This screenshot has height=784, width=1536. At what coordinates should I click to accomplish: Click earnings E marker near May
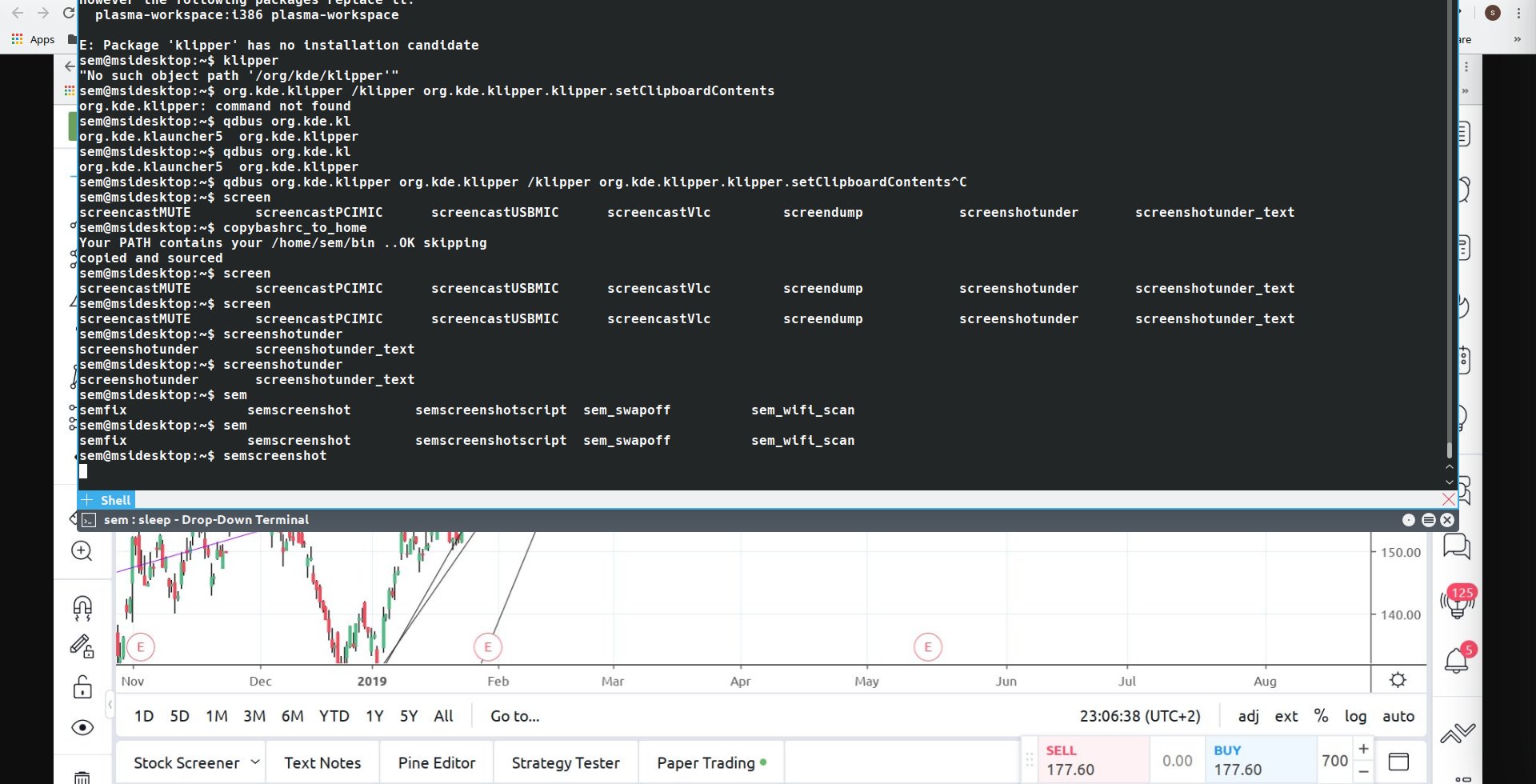(x=928, y=646)
